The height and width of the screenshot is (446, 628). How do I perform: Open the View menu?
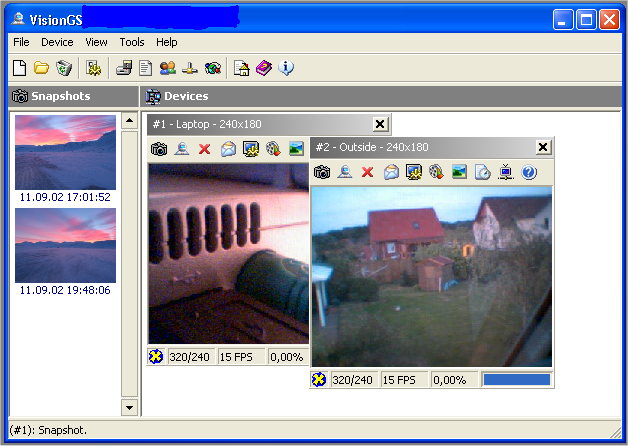pos(96,42)
